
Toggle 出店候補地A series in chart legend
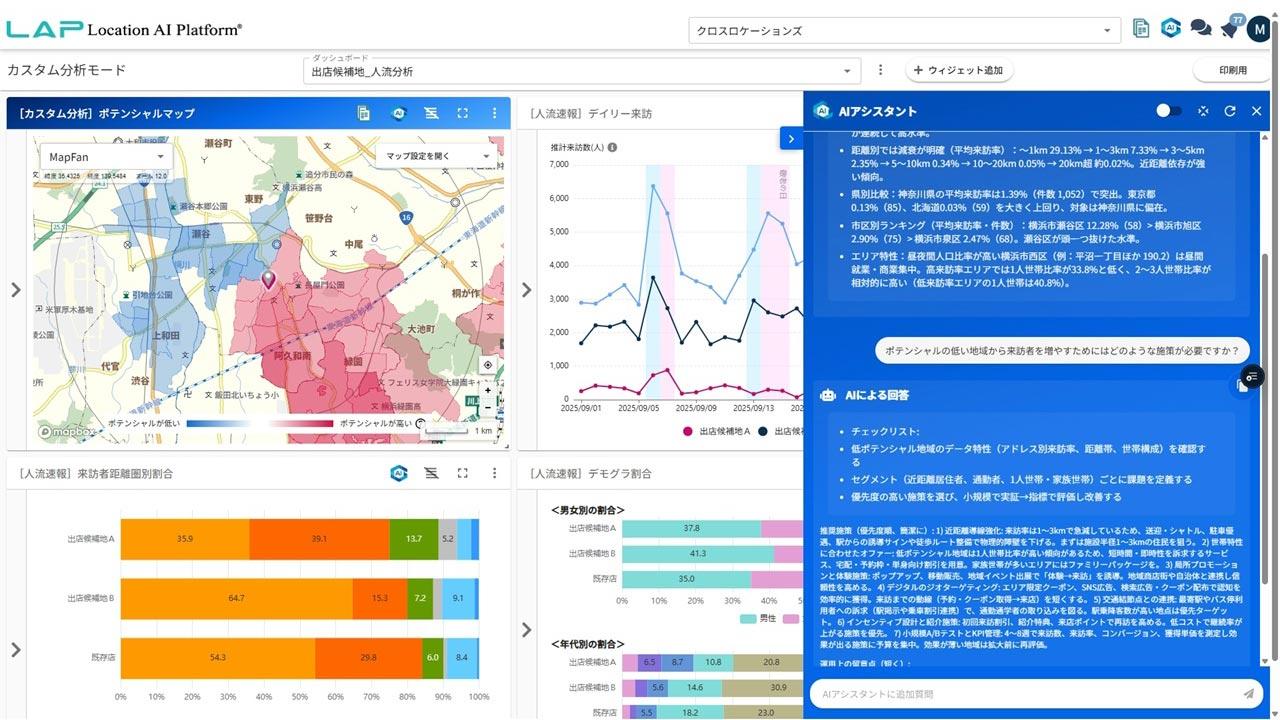tap(715, 431)
